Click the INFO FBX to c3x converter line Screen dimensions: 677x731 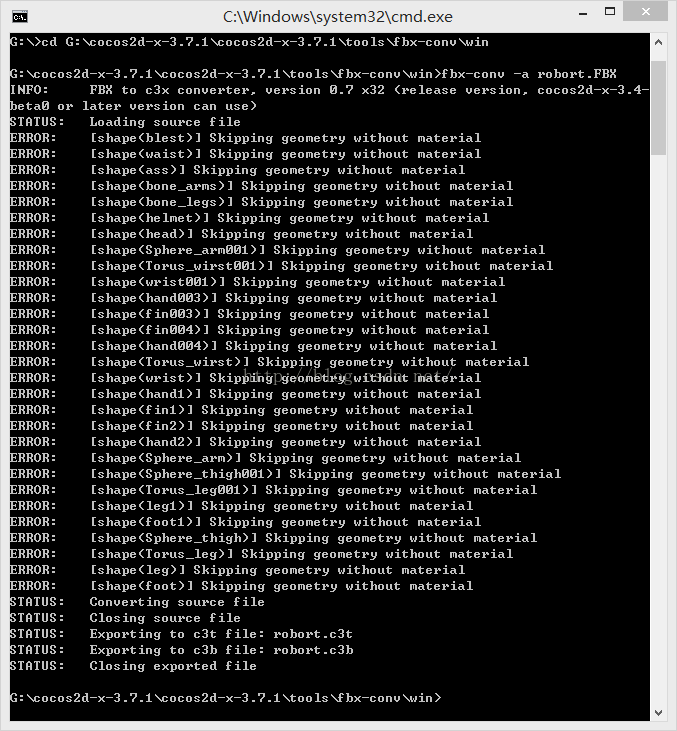[x=329, y=98]
